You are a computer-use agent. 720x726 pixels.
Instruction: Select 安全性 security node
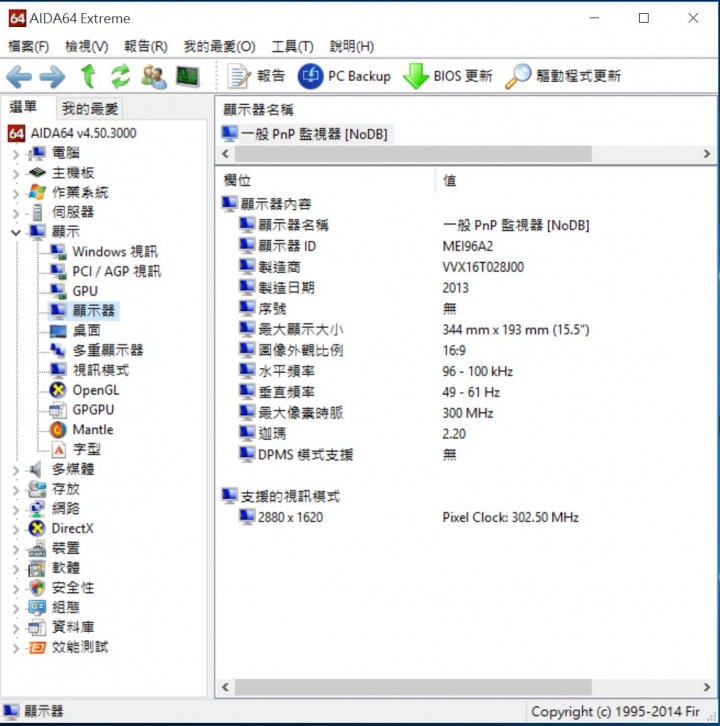62,588
